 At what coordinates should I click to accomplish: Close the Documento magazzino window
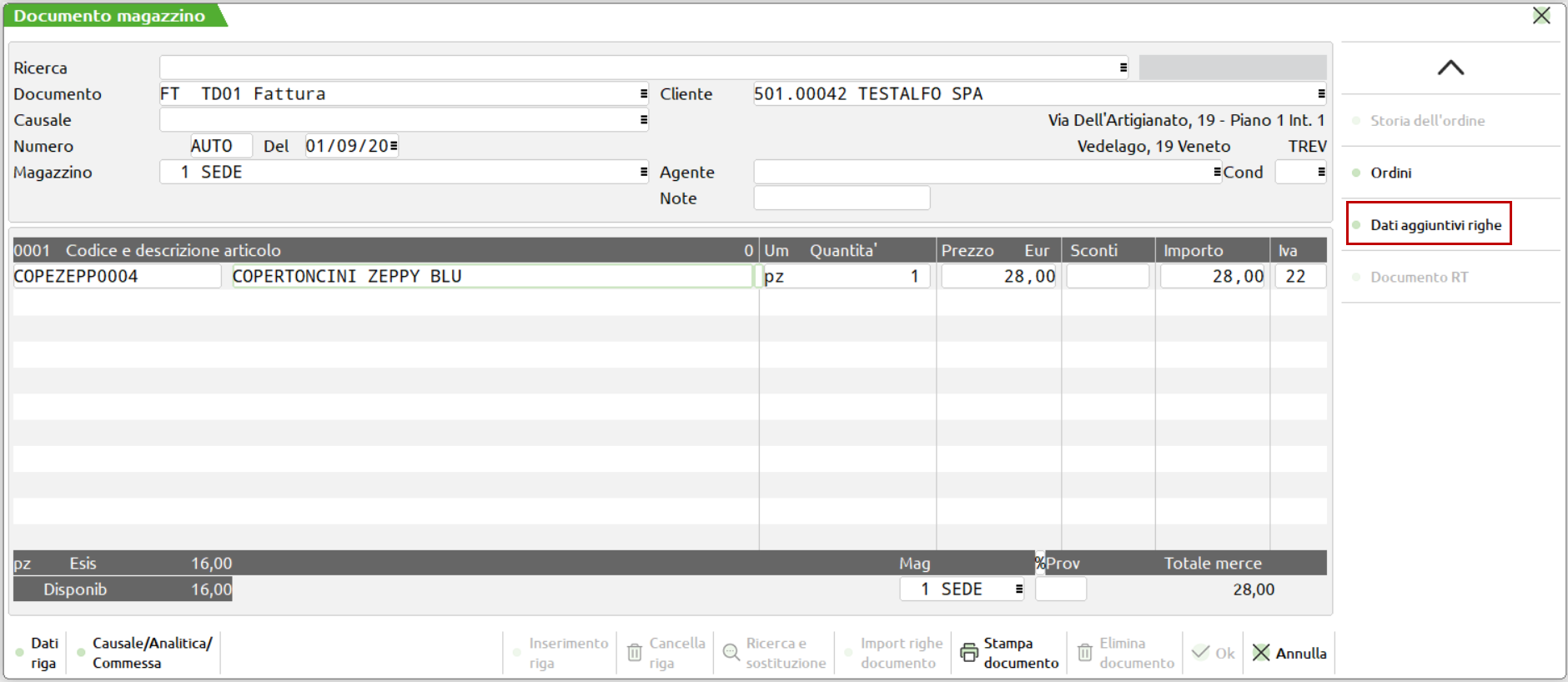tap(1541, 16)
